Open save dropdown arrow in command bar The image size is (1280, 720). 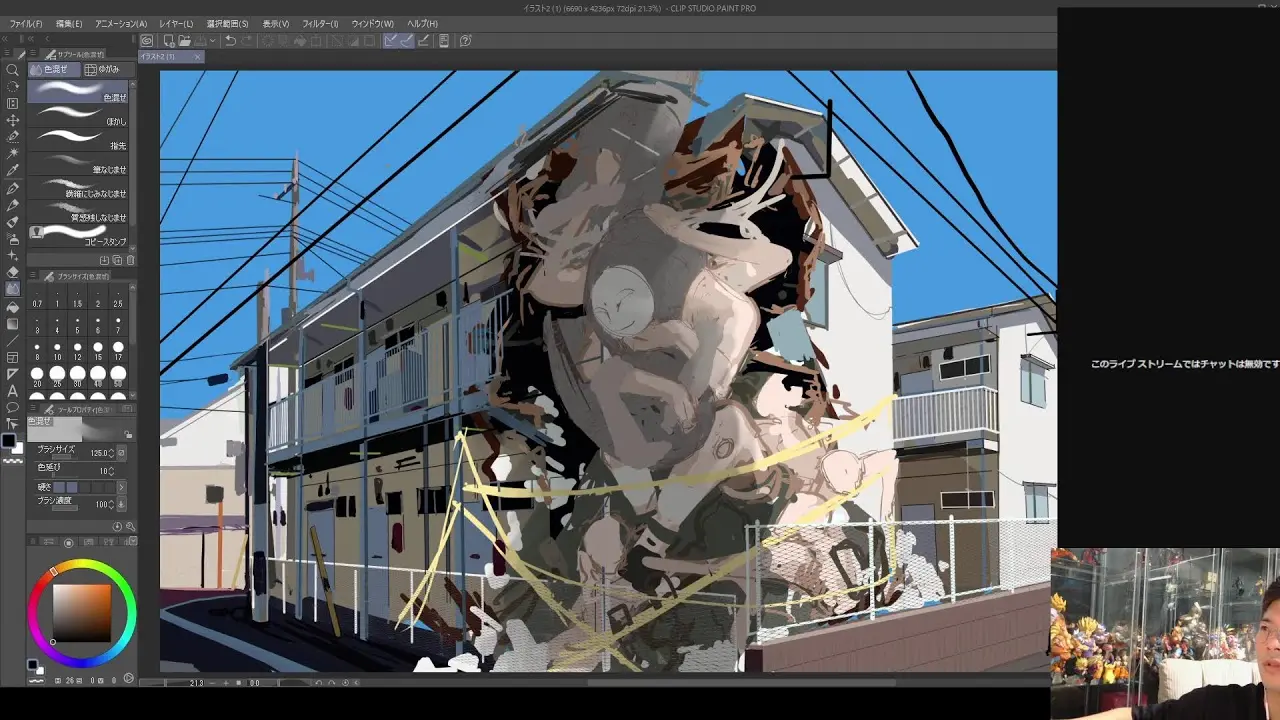pos(213,41)
